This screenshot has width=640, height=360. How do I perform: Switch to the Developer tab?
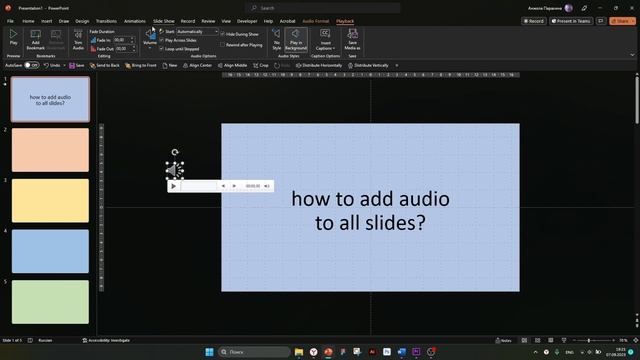click(x=247, y=21)
